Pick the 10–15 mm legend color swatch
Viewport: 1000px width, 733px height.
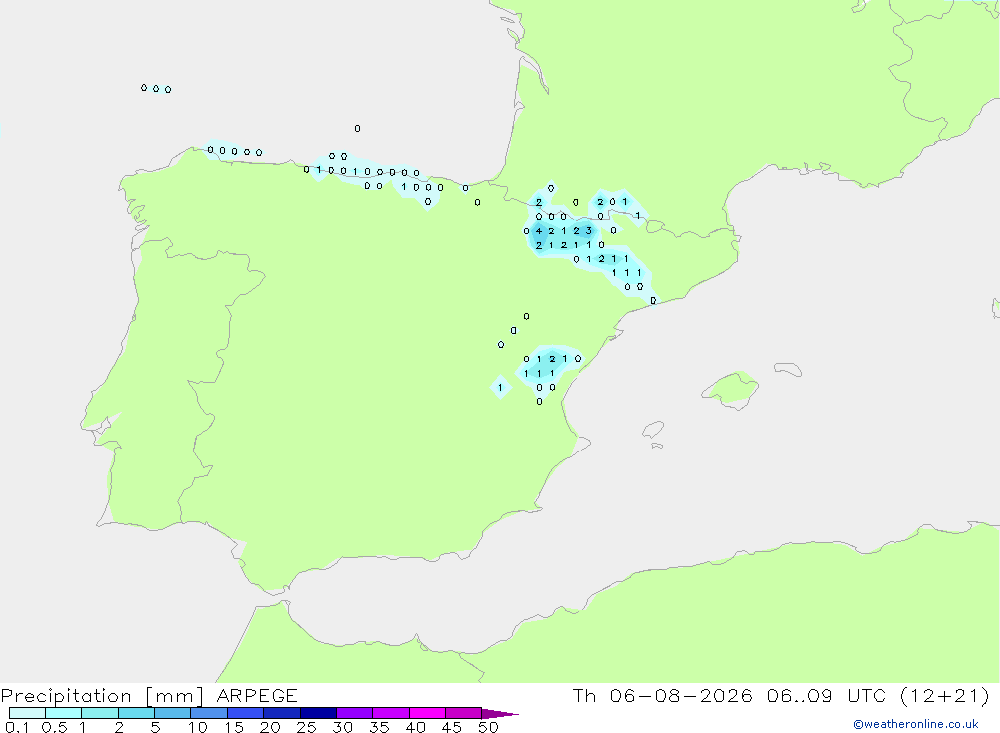(x=209, y=713)
